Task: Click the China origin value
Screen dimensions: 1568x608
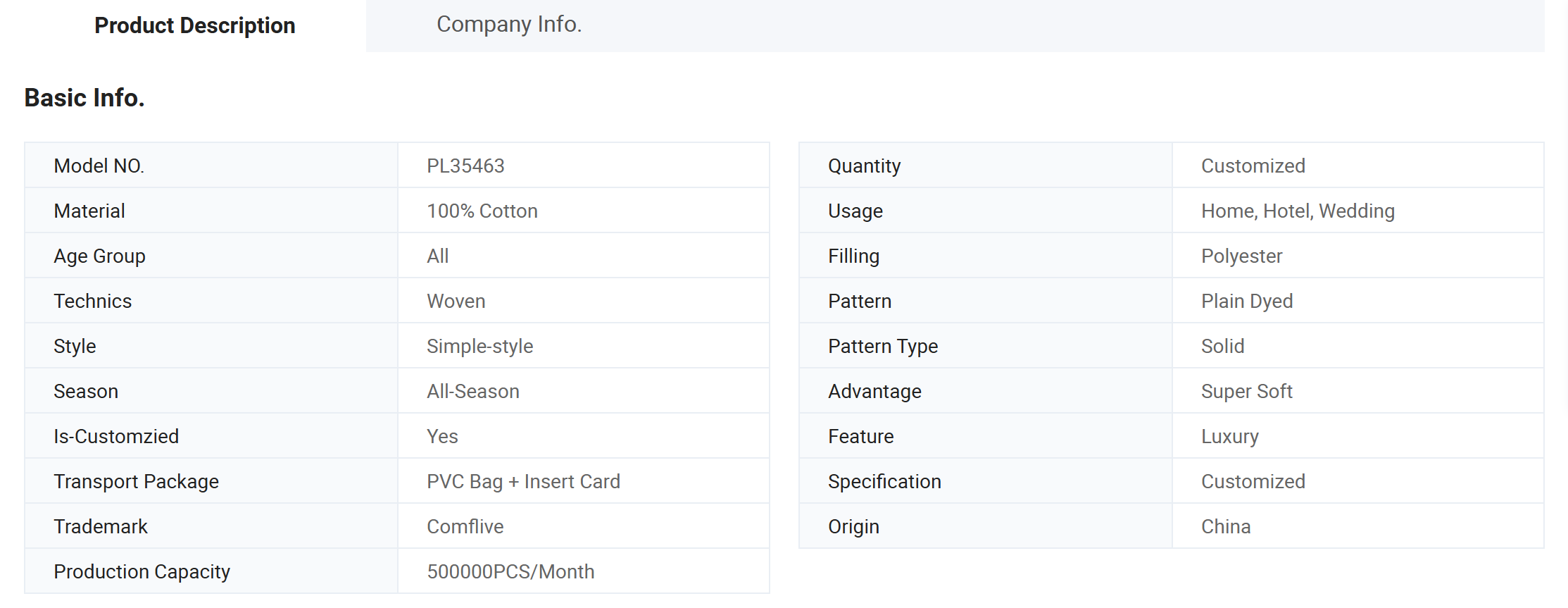Action: [1226, 526]
